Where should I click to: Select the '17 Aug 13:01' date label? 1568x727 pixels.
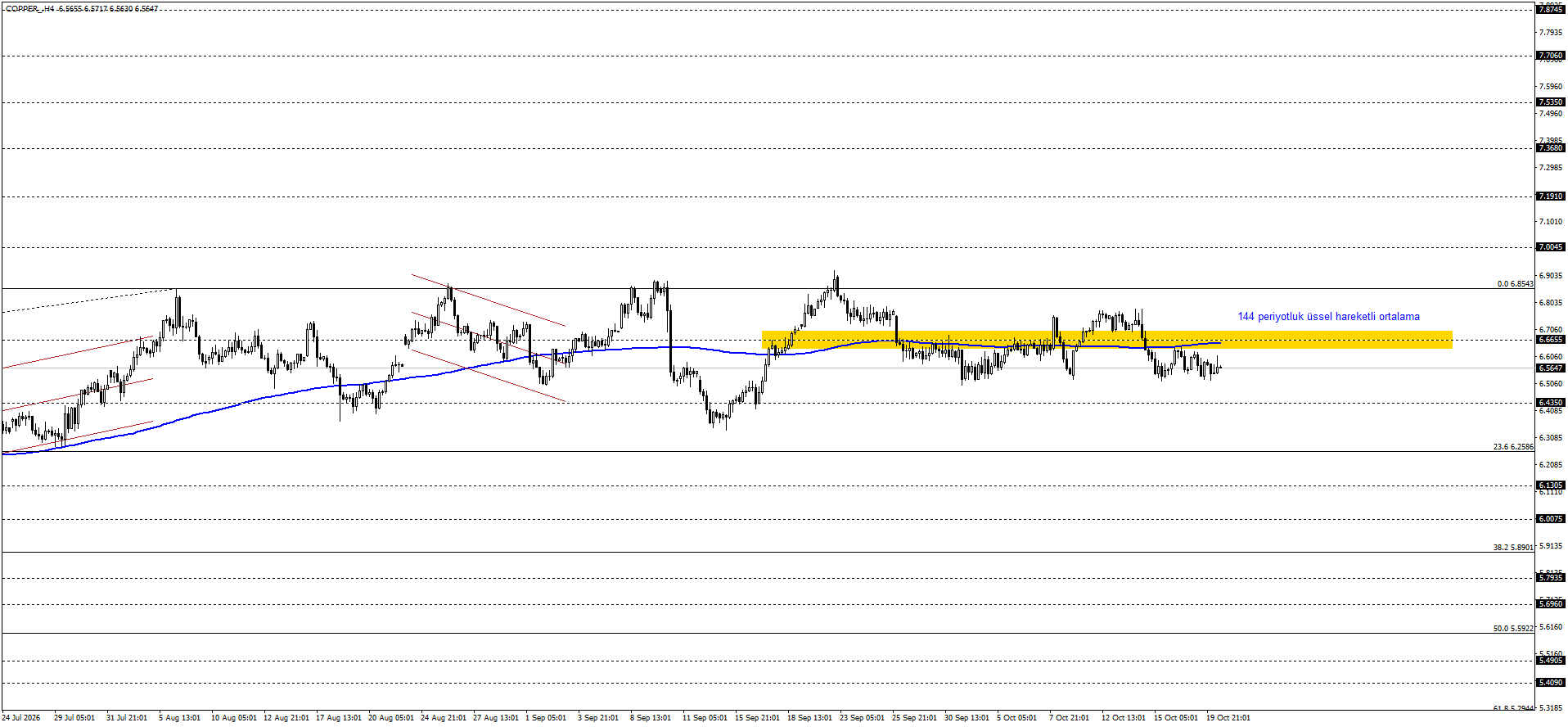(339, 718)
